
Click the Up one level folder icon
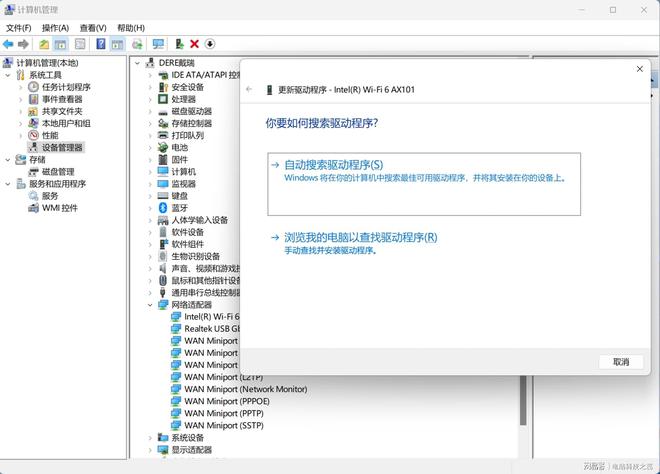[x=44, y=44]
